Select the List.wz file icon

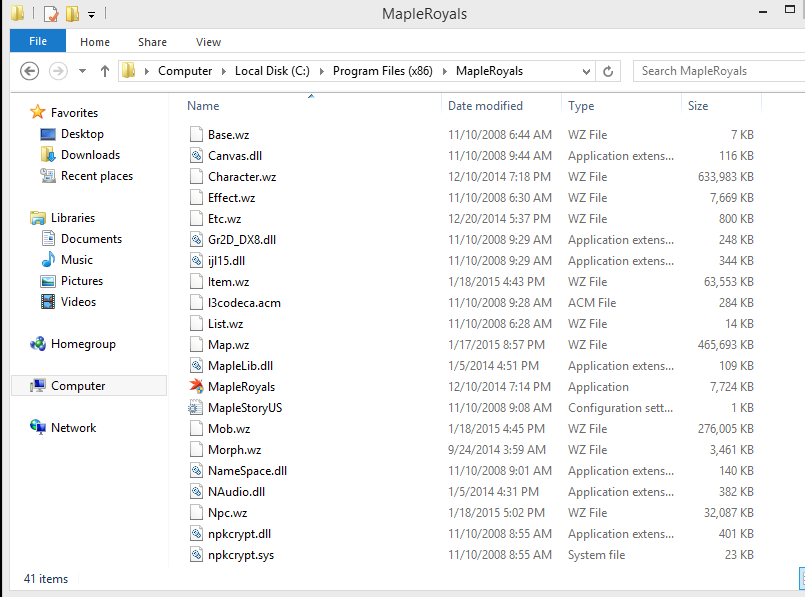(x=196, y=324)
